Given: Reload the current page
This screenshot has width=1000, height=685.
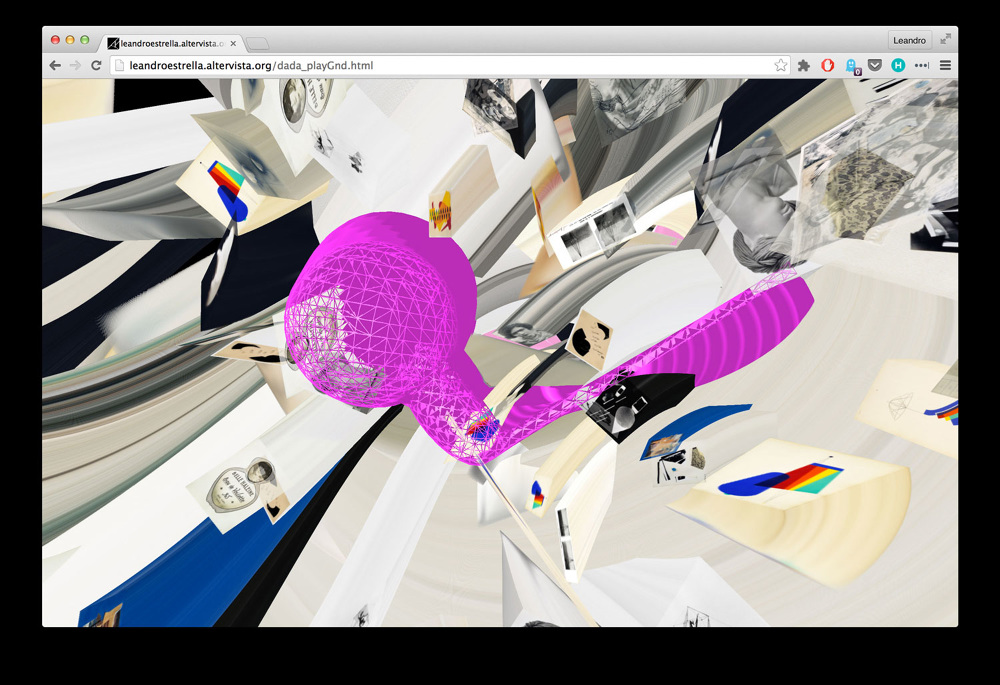Looking at the screenshot, I should pyautogui.click(x=96, y=65).
